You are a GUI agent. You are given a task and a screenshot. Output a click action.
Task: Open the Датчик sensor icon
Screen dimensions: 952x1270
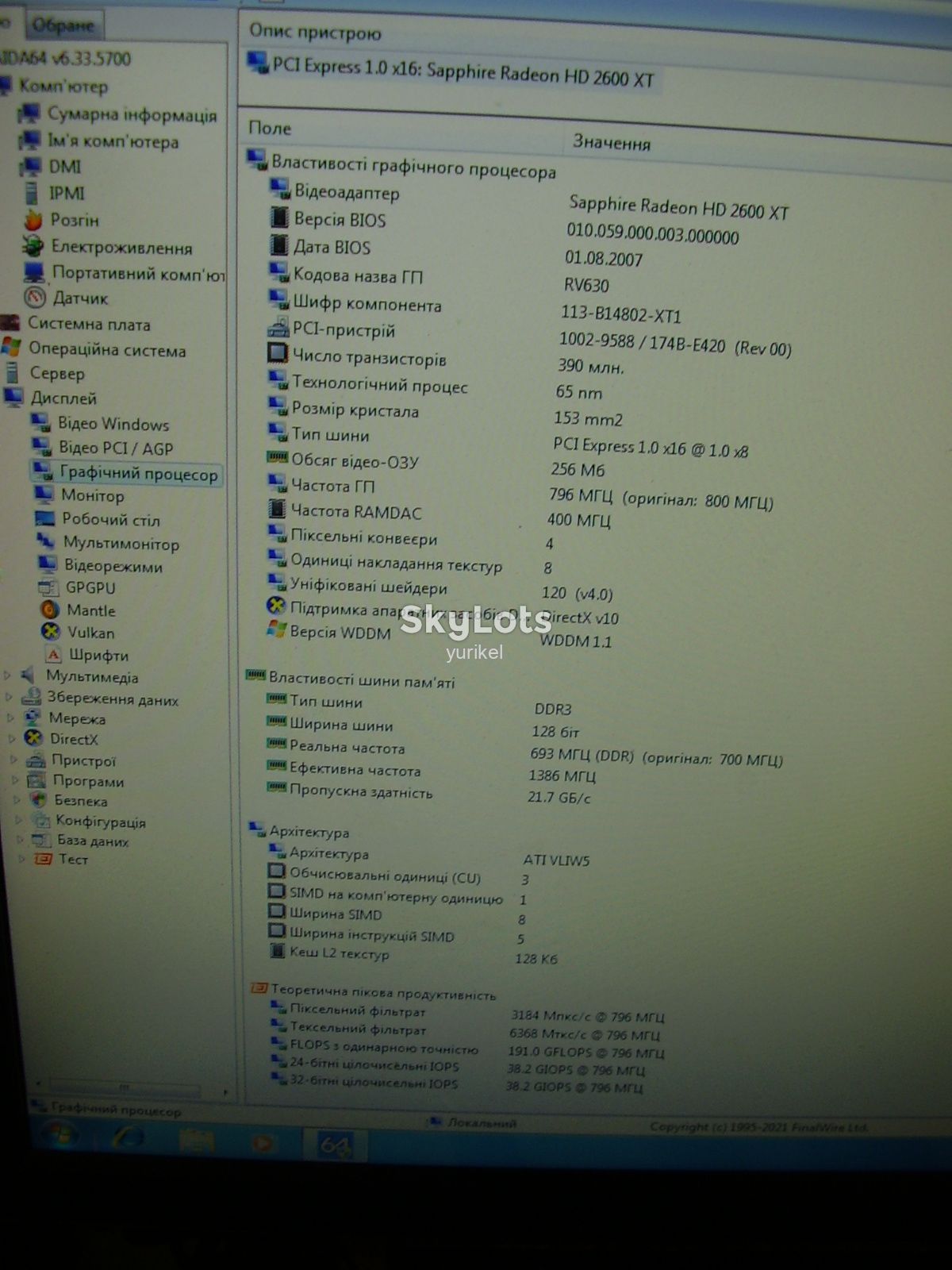point(35,298)
